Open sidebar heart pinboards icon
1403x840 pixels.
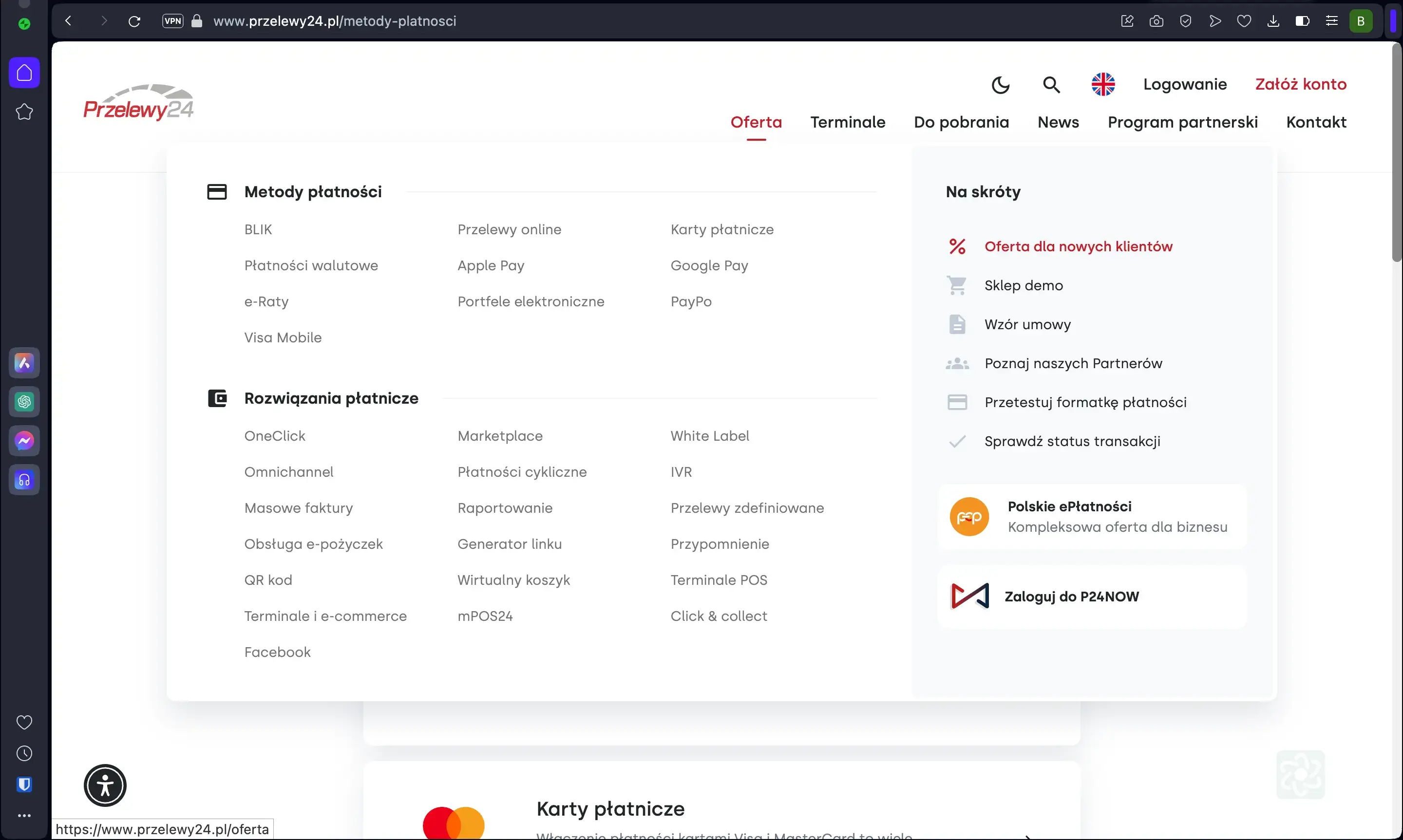click(x=24, y=722)
